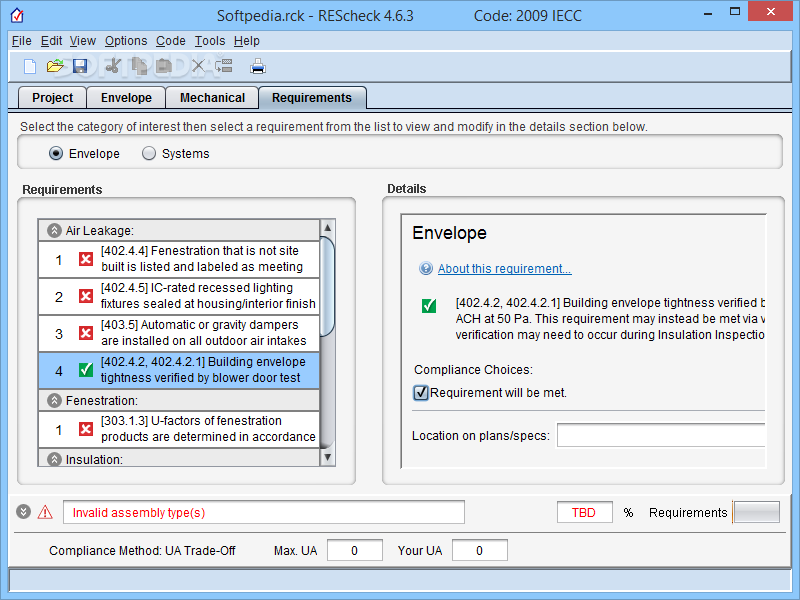Select requirement [402.4.4] Fenestration not site built

[179, 259]
